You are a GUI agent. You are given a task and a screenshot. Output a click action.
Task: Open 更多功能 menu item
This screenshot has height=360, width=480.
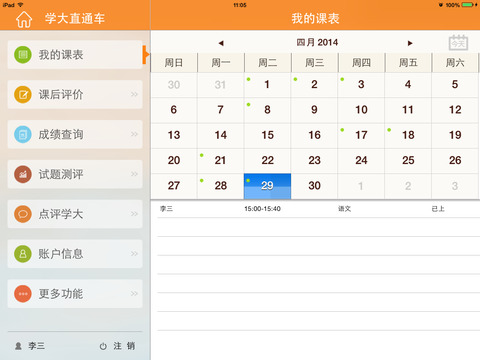tap(75, 294)
